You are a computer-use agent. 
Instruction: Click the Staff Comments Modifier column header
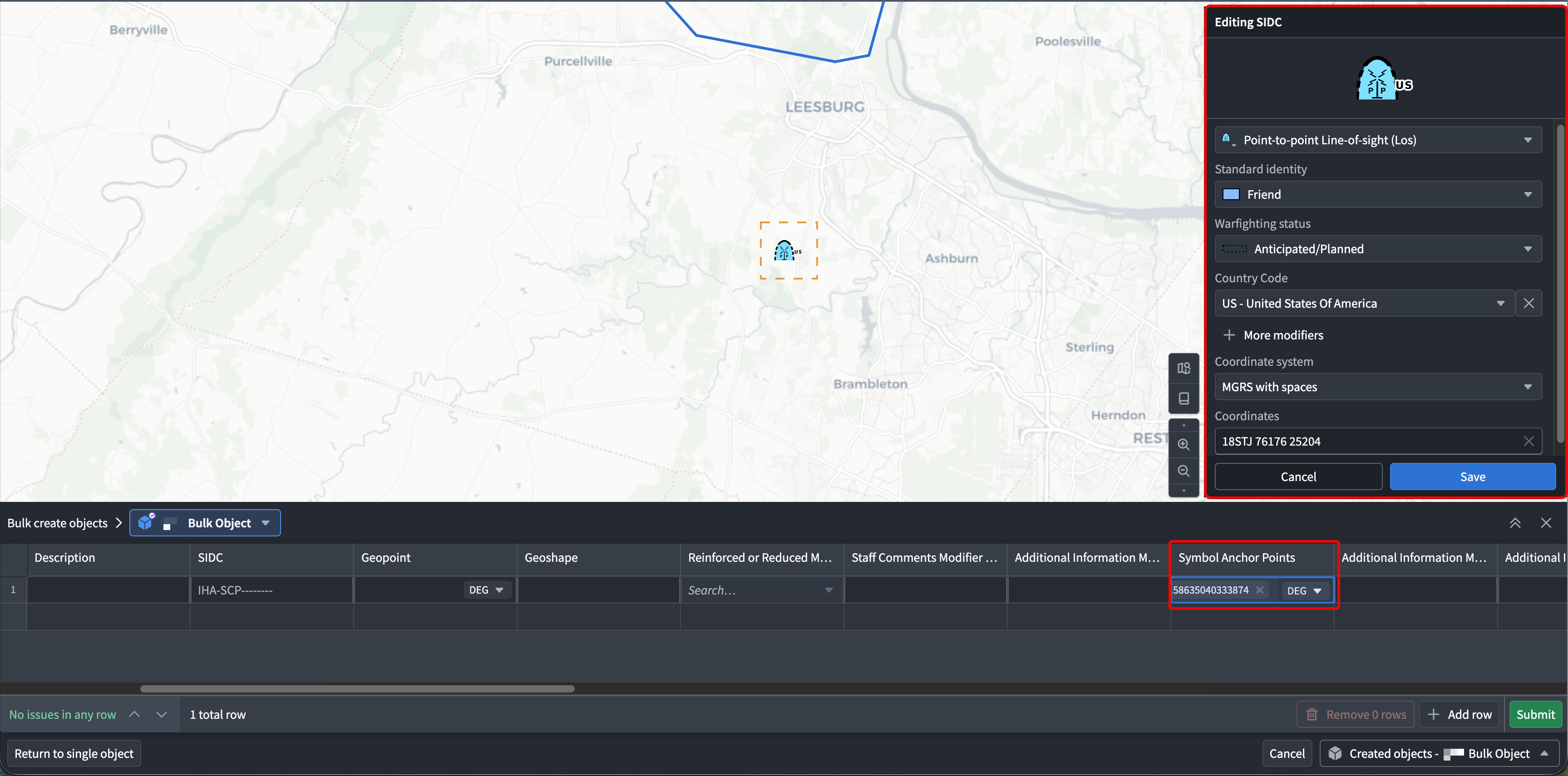[925, 558]
